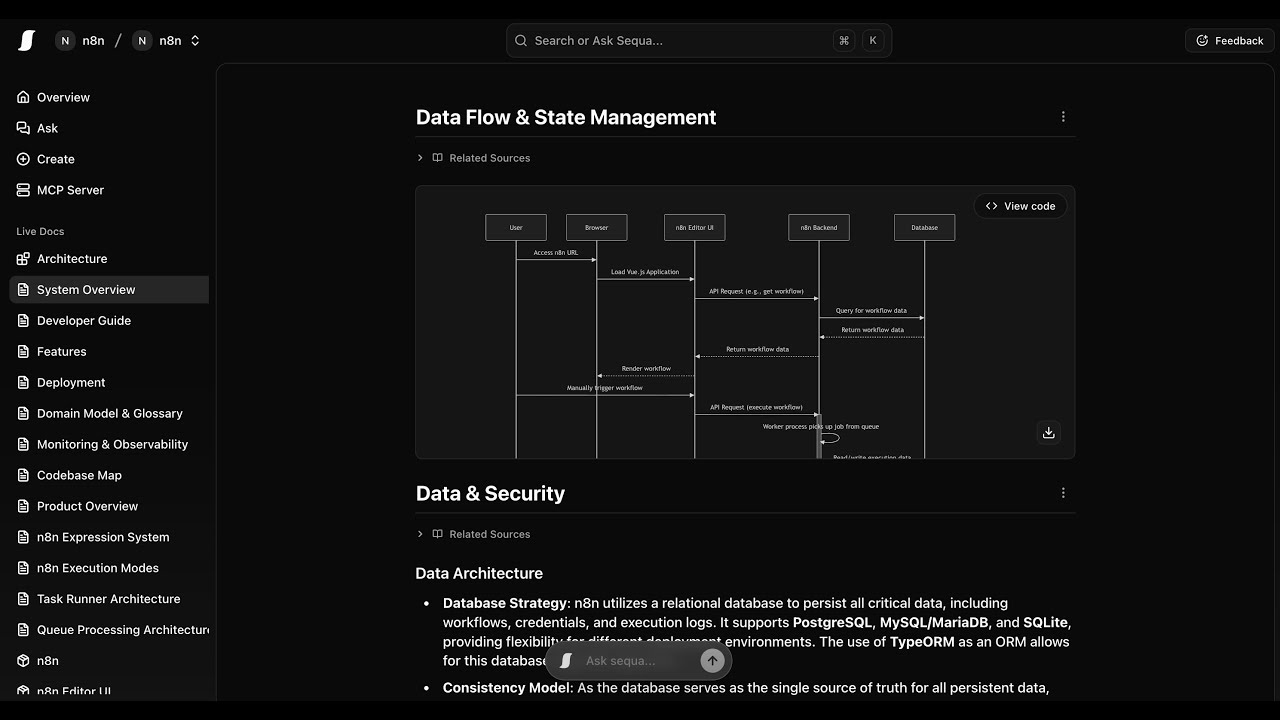Viewport: 1280px width, 720px height.
Task: Click Domain Model & Glossary document icon
Action: [24, 414]
